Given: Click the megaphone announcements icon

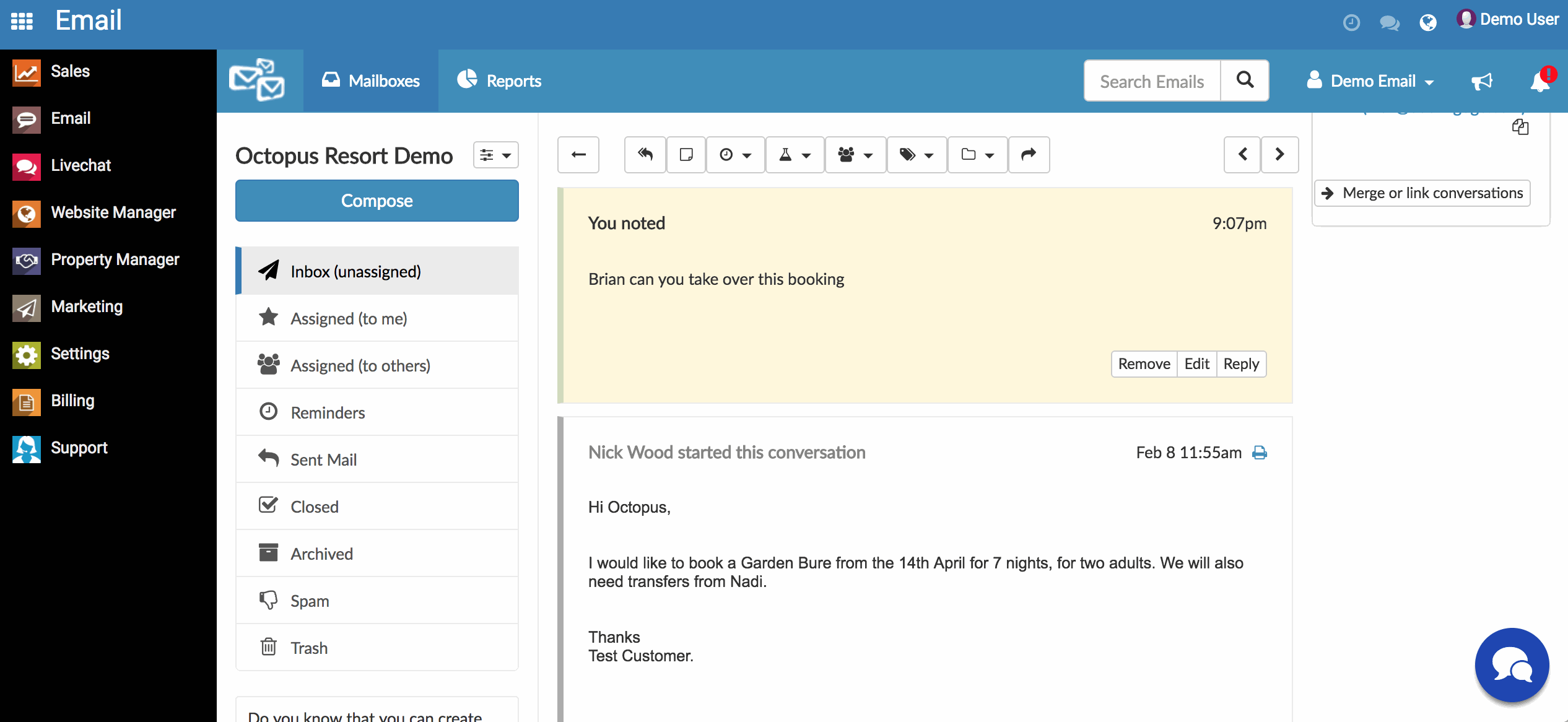Looking at the screenshot, I should [x=1482, y=81].
